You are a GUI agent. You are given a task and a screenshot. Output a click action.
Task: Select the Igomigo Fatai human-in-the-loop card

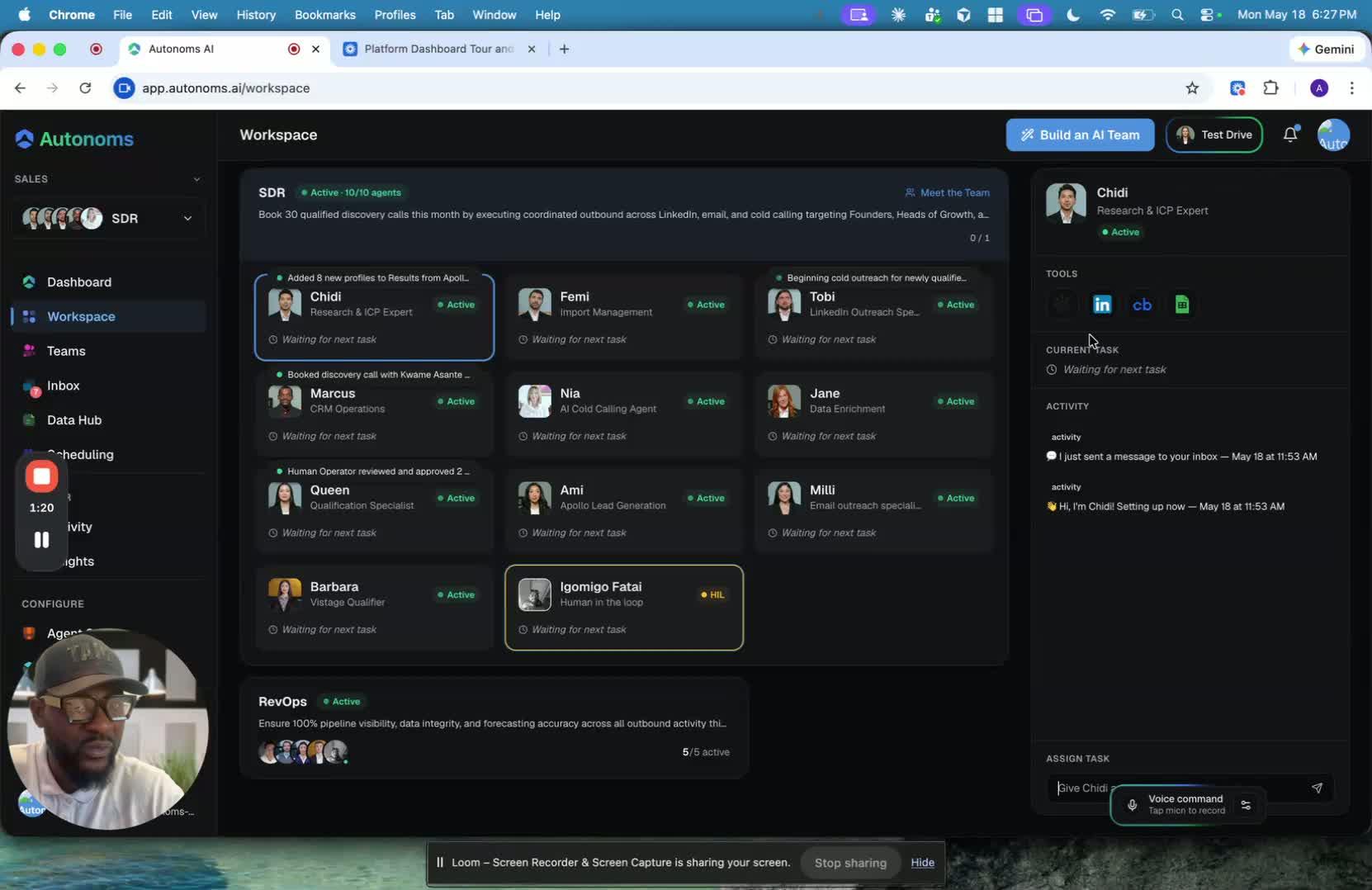pos(624,608)
